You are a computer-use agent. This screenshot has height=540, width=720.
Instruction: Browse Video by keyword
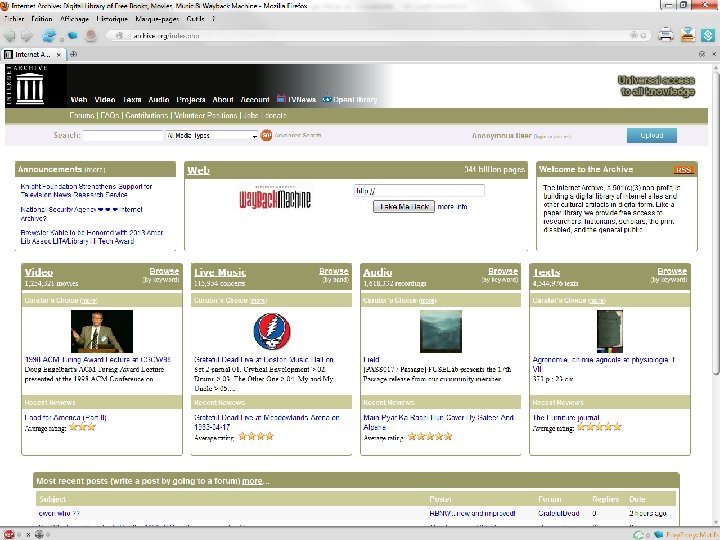point(164,271)
